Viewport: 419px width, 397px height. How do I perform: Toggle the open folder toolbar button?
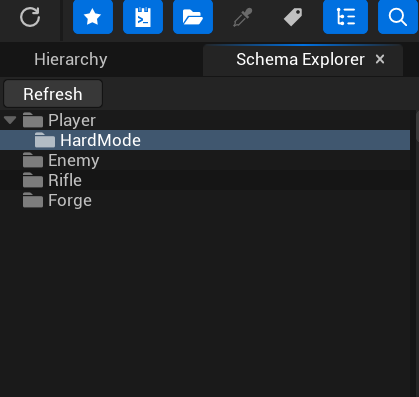click(193, 17)
